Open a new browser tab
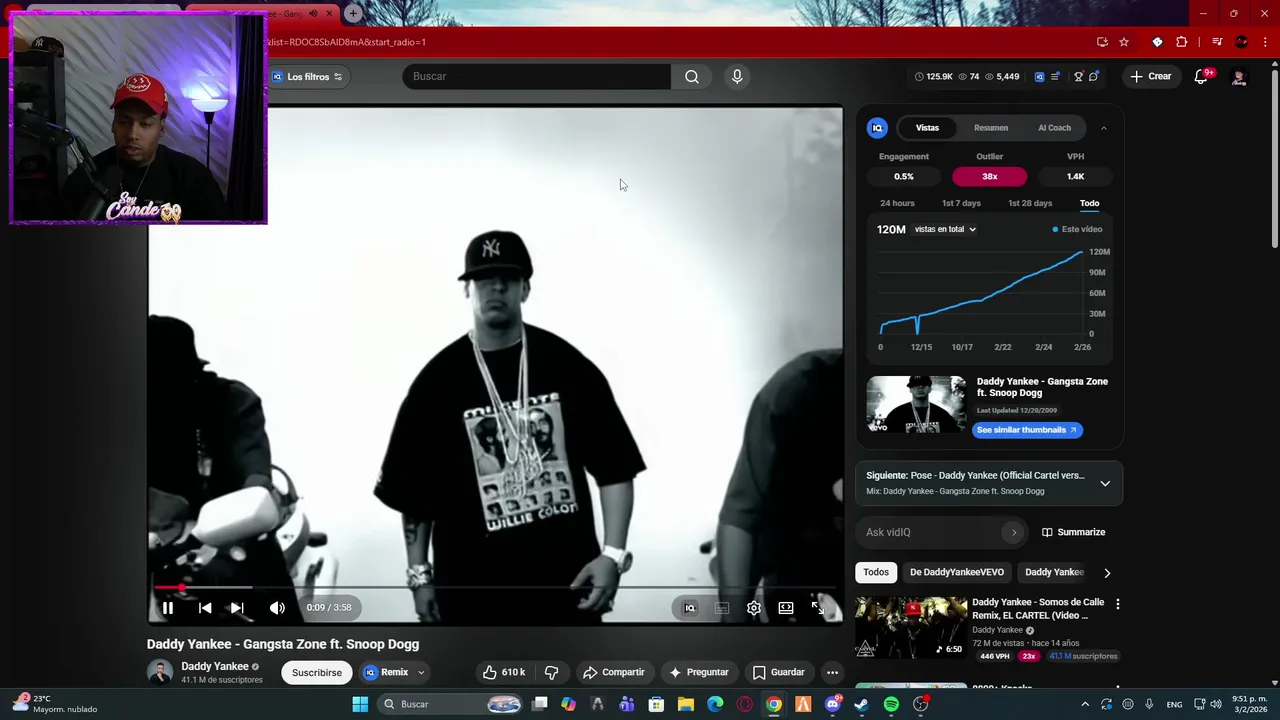Screen dimensions: 1280x720 pos(353,13)
